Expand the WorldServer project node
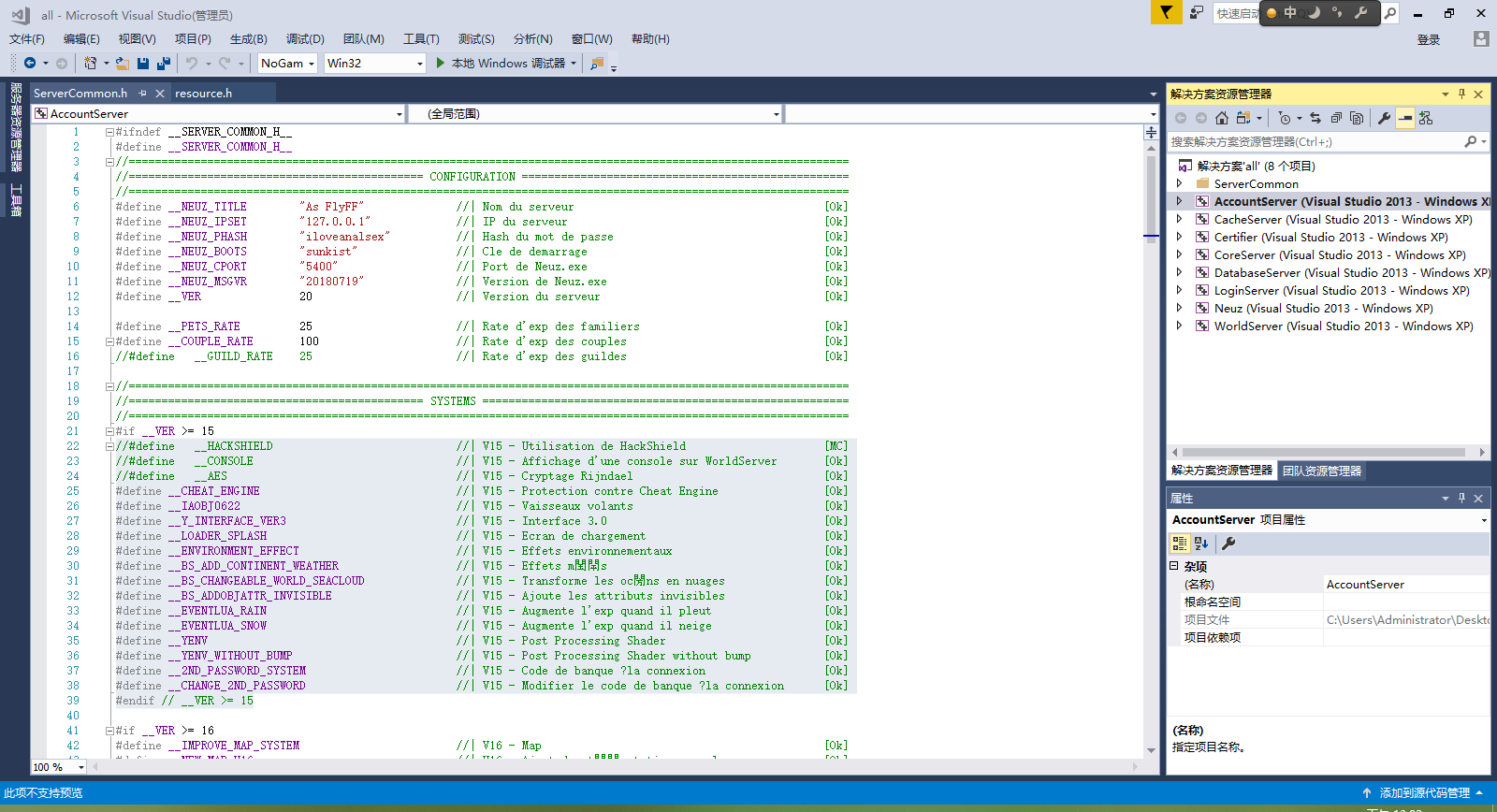The height and width of the screenshot is (812, 1497). point(1179,326)
